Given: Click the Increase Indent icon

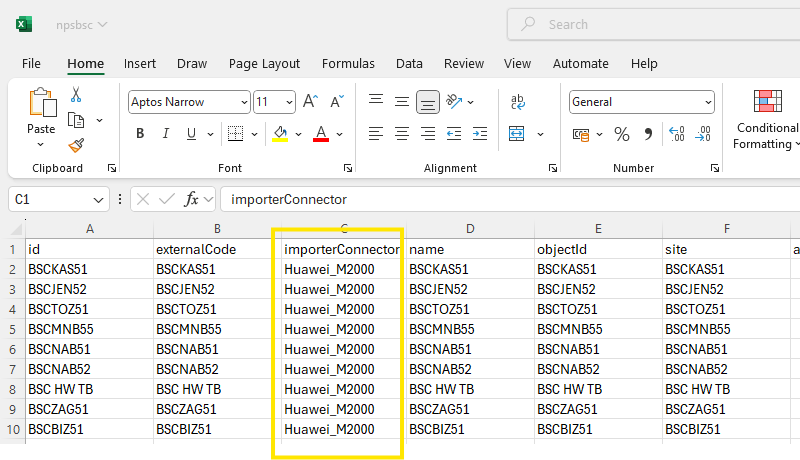Looking at the screenshot, I should [481, 134].
